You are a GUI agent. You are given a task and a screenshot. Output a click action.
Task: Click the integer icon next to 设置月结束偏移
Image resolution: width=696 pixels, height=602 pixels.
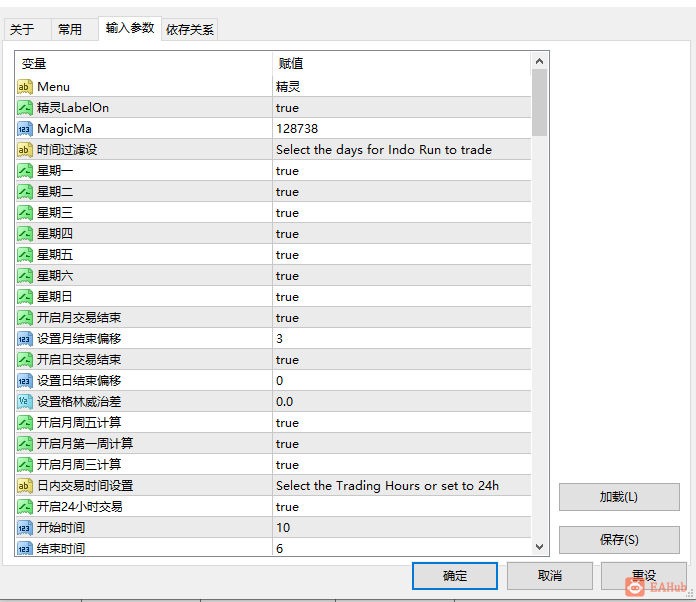click(25, 339)
